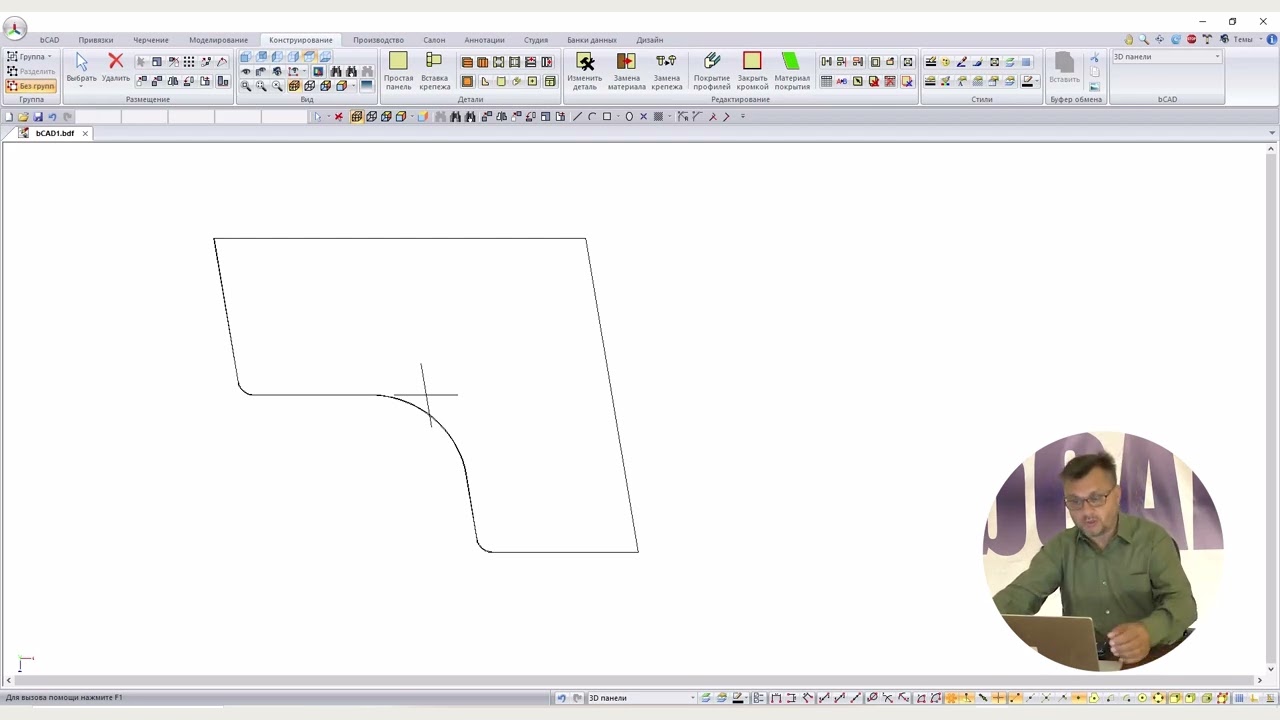Open the Производство tab
Image resolution: width=1280 pixels, height=720 pixels.
[378, 40]
